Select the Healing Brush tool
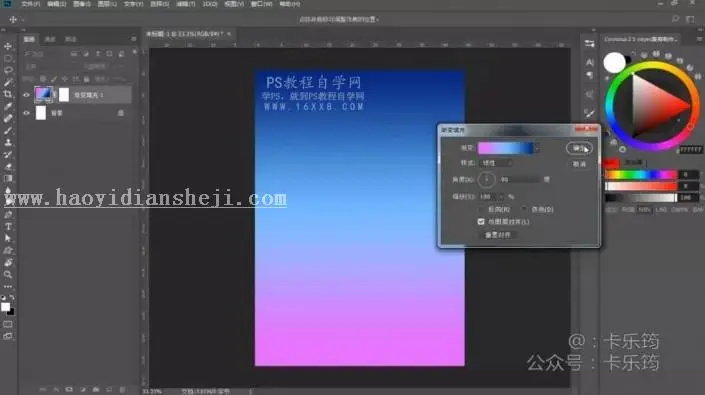This screenshot has width=705, height=395. tap(8, 118)
